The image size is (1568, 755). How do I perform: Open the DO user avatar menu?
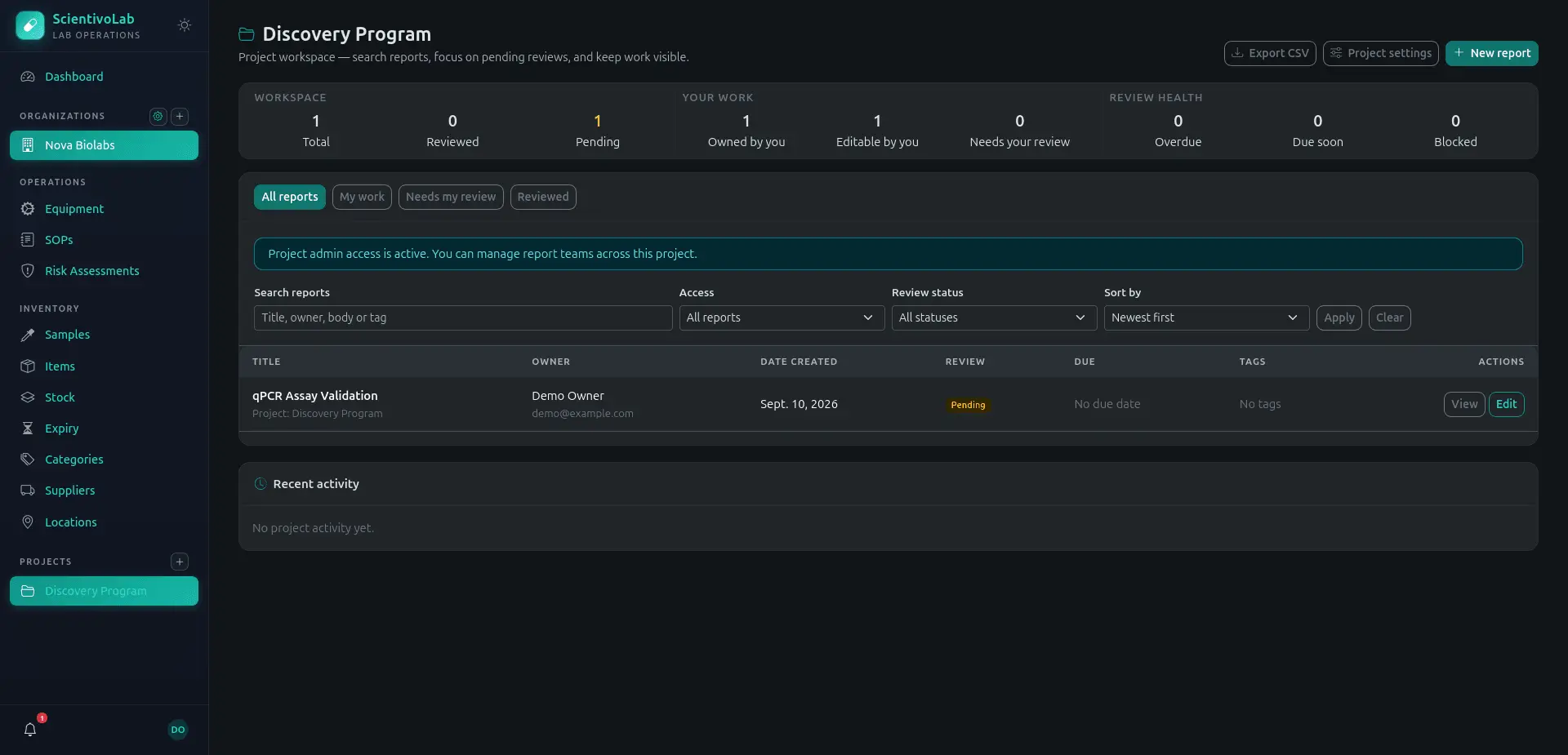[x=178, y=730]
